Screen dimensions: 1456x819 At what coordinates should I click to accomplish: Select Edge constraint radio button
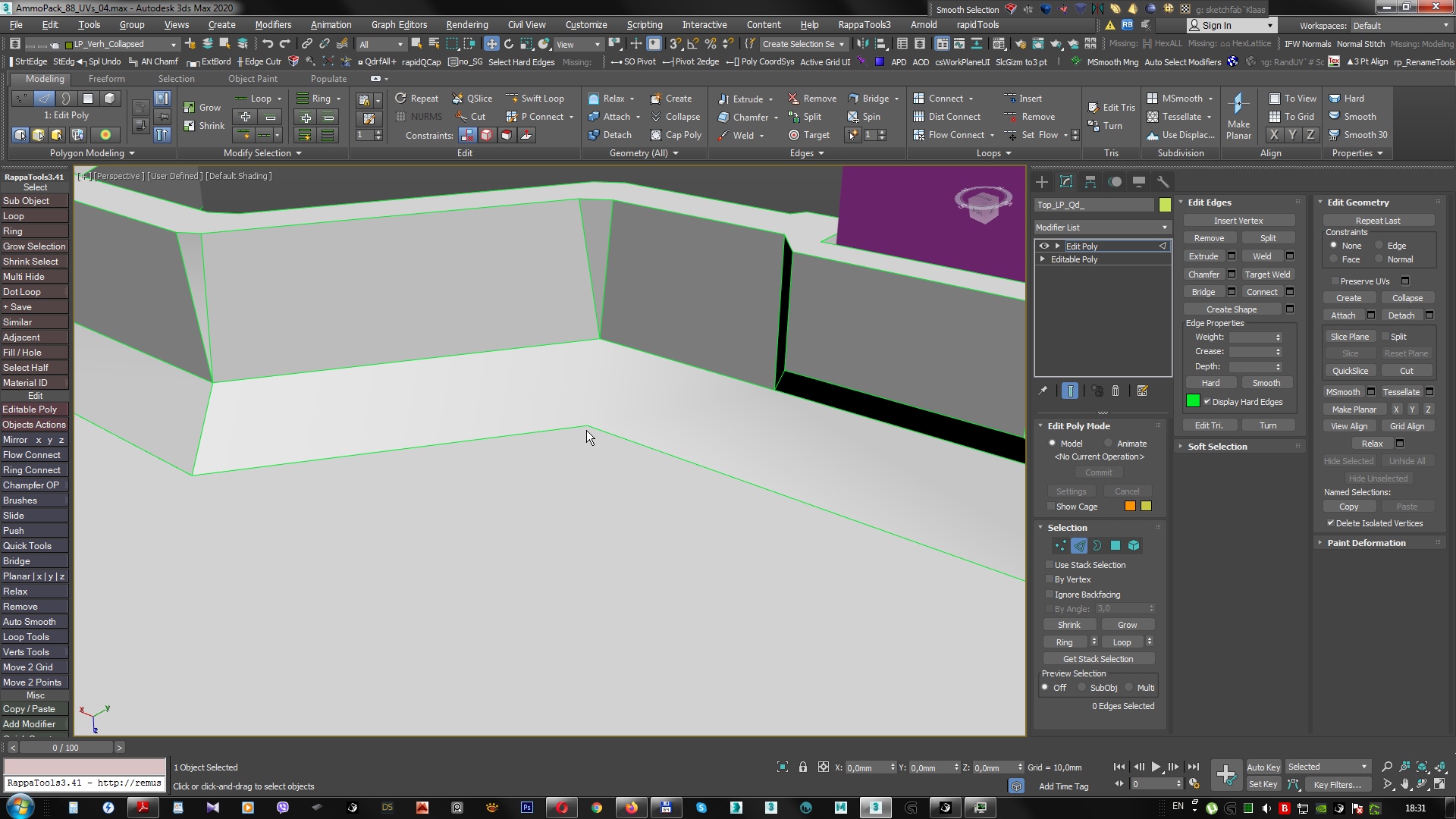click(x=1379, y=246)
